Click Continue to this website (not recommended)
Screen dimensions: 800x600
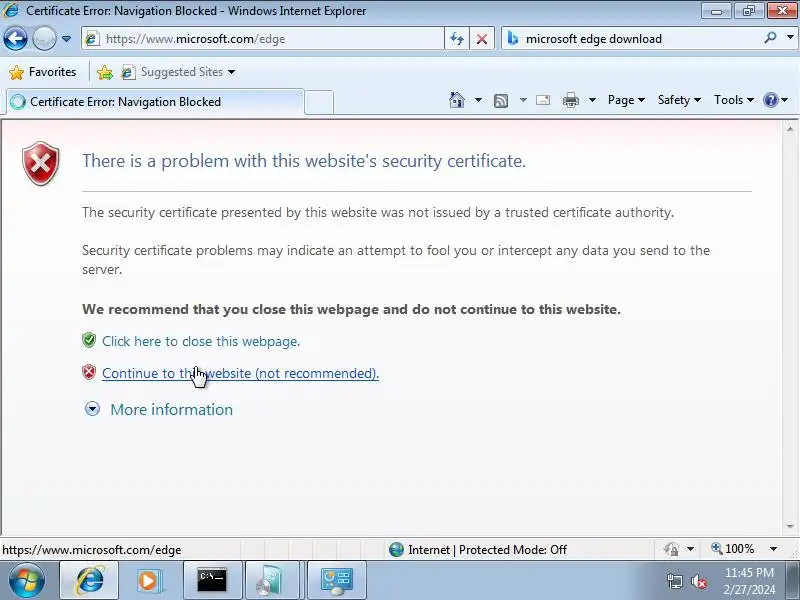pyautogui.click(x=240, y=373)
